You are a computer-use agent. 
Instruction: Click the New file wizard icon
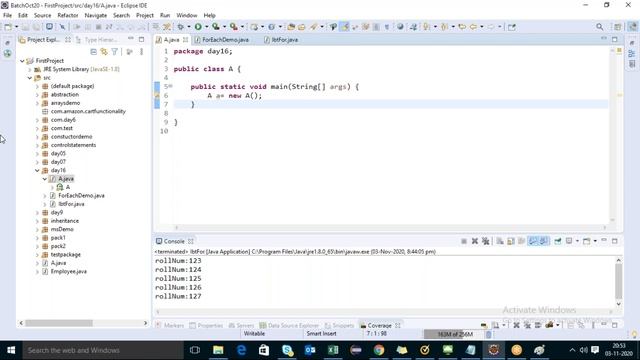pos(8,27)
